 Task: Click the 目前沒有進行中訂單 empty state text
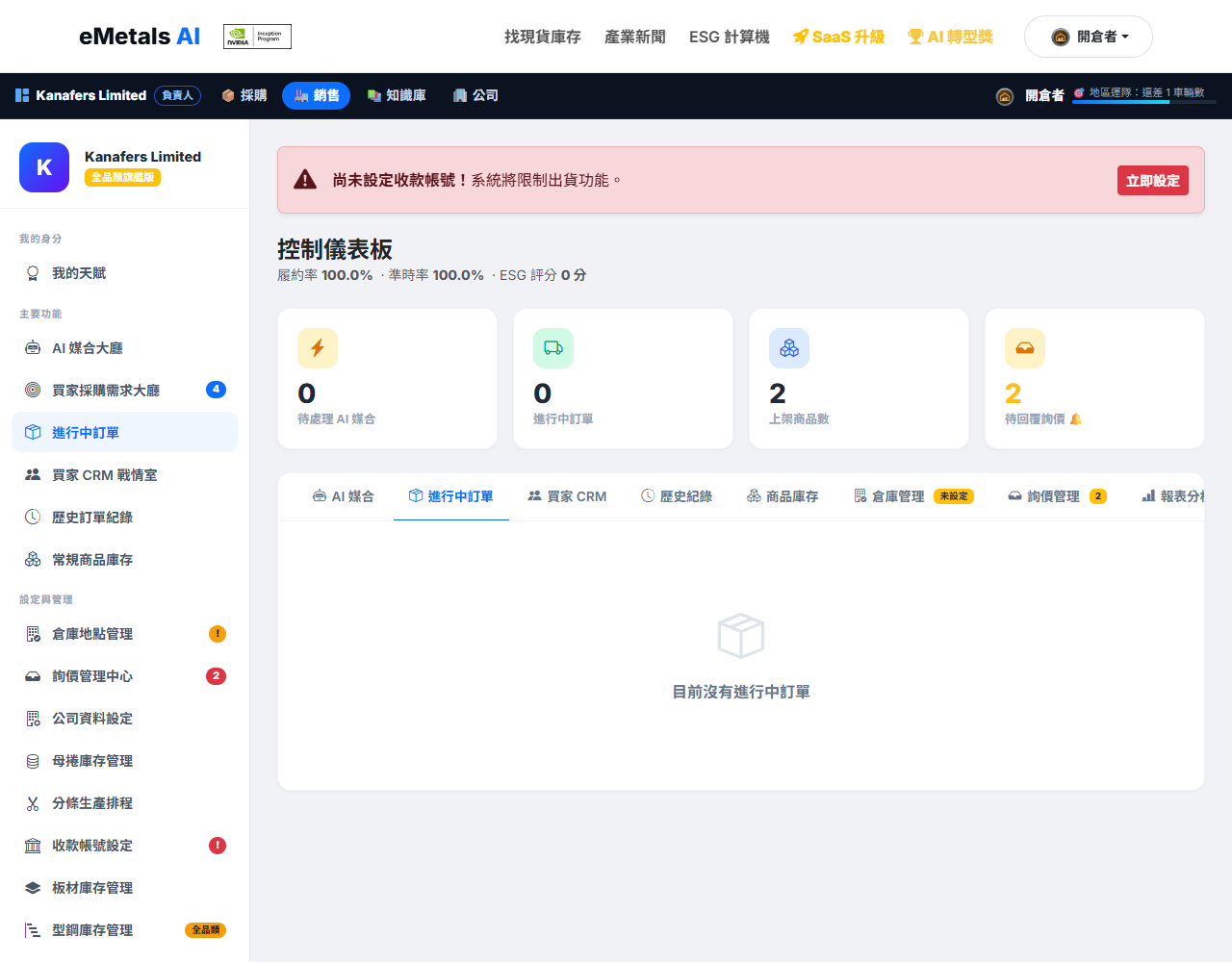741,692
